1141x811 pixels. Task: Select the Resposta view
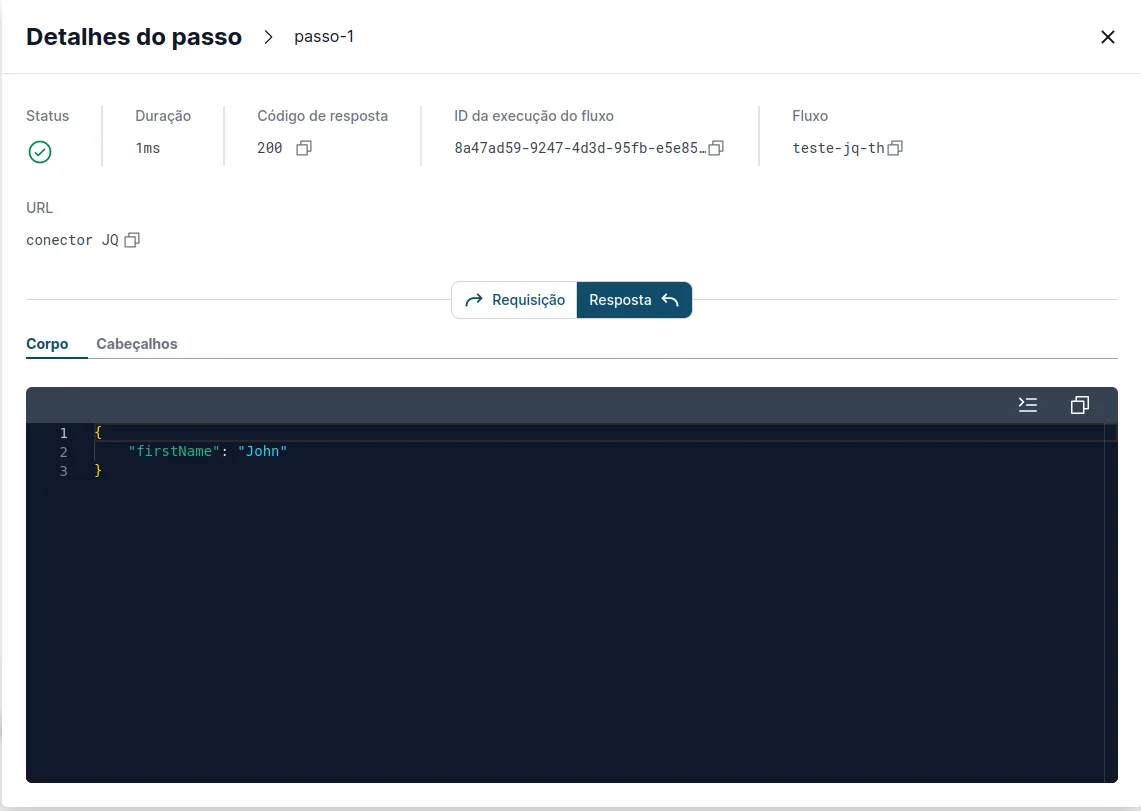(x=634, y=300)
